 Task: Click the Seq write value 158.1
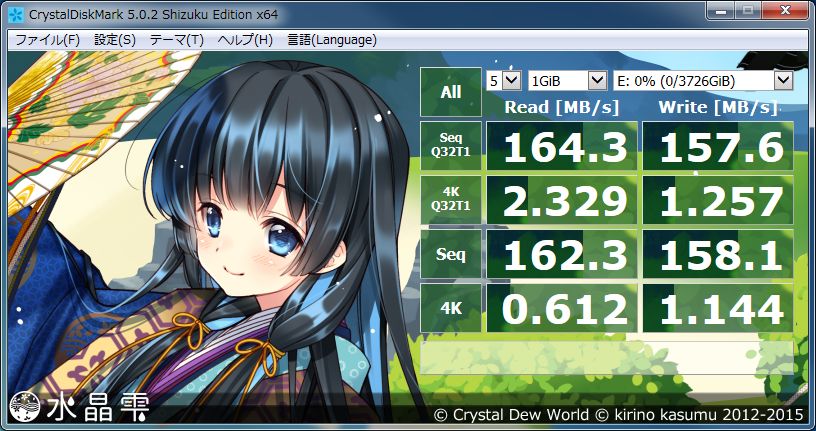718,254
